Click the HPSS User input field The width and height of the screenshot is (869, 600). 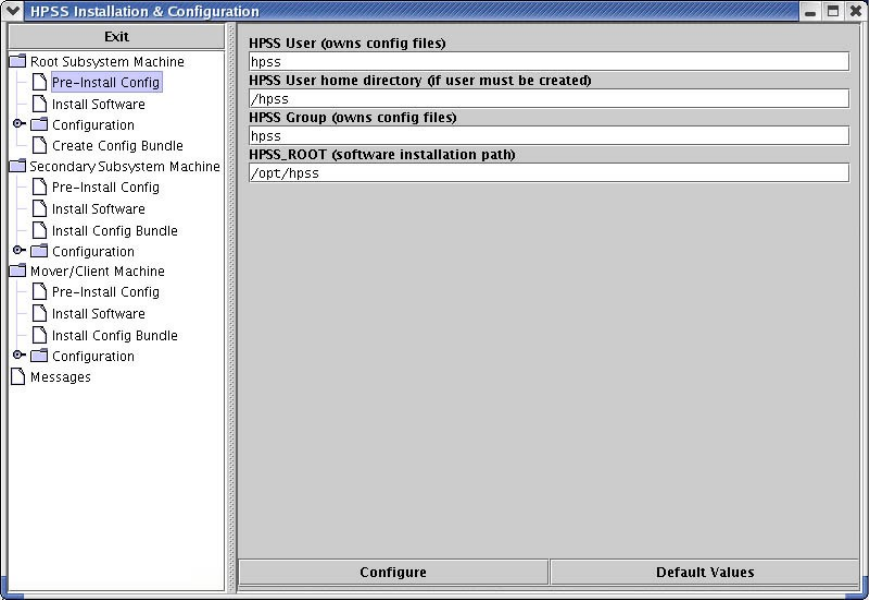(549, 61)
